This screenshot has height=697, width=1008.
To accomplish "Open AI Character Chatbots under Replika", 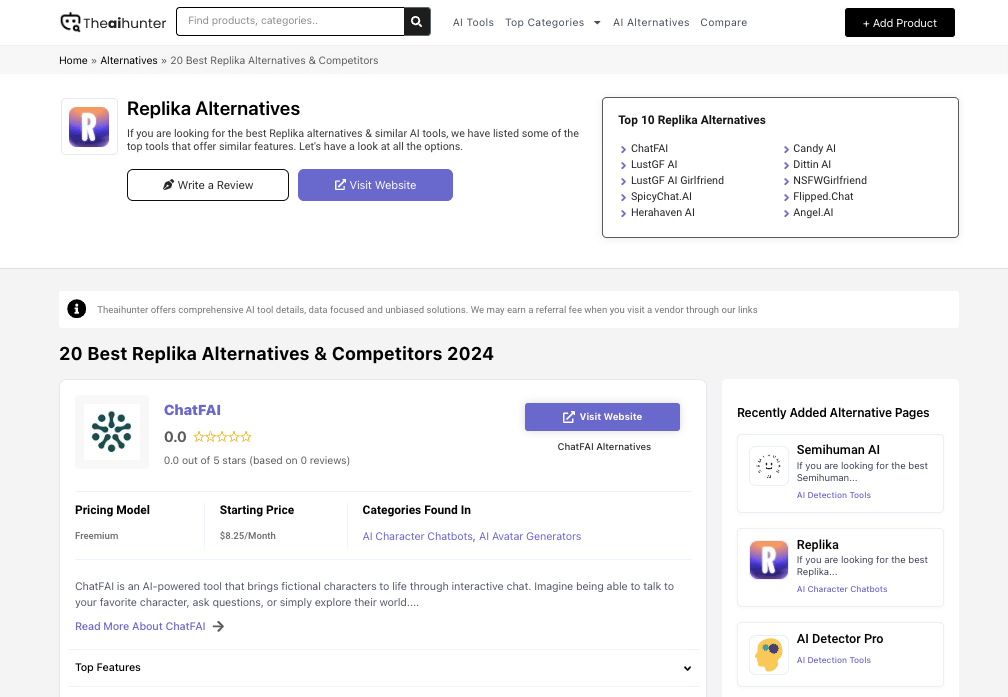I will pyautogui.click(x=842, y=589).
